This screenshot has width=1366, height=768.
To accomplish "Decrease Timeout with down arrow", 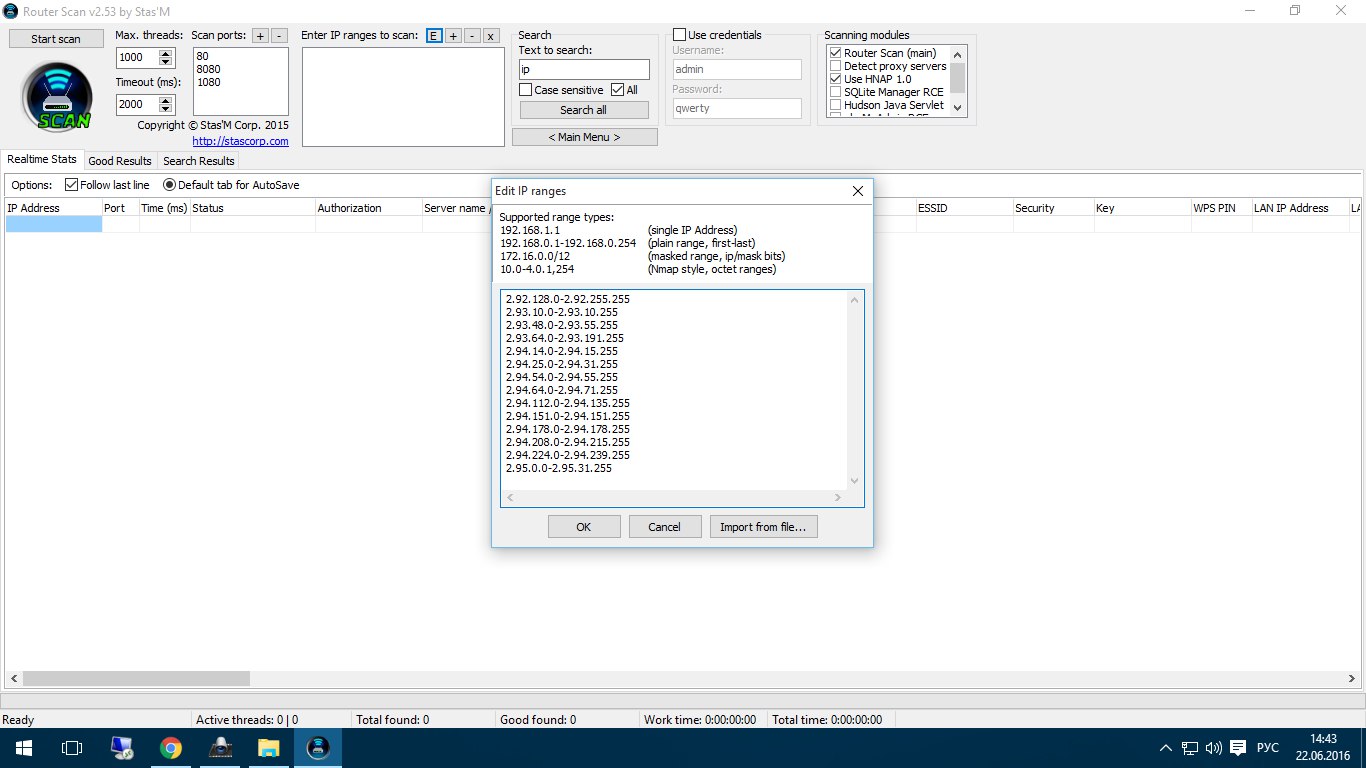I will (x=166, y=108).
